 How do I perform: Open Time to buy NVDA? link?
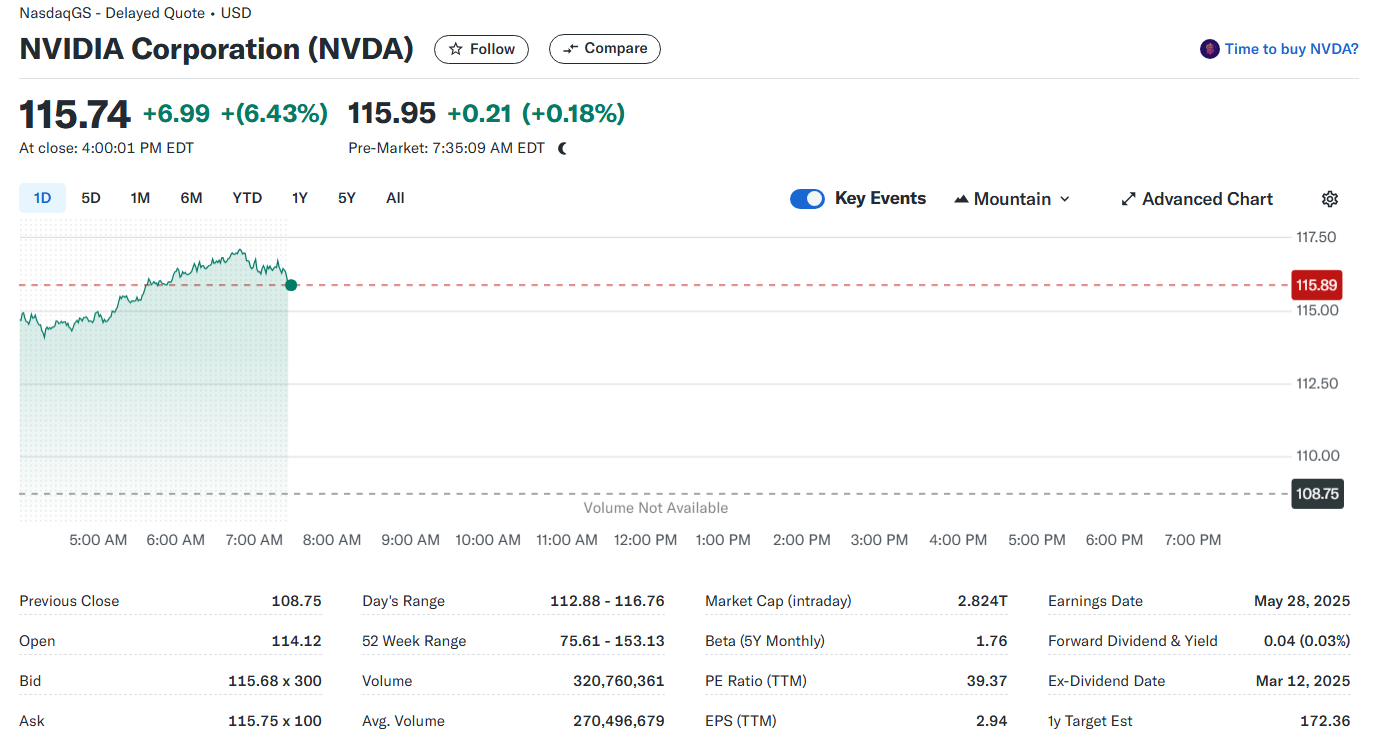click(1291, 49)
